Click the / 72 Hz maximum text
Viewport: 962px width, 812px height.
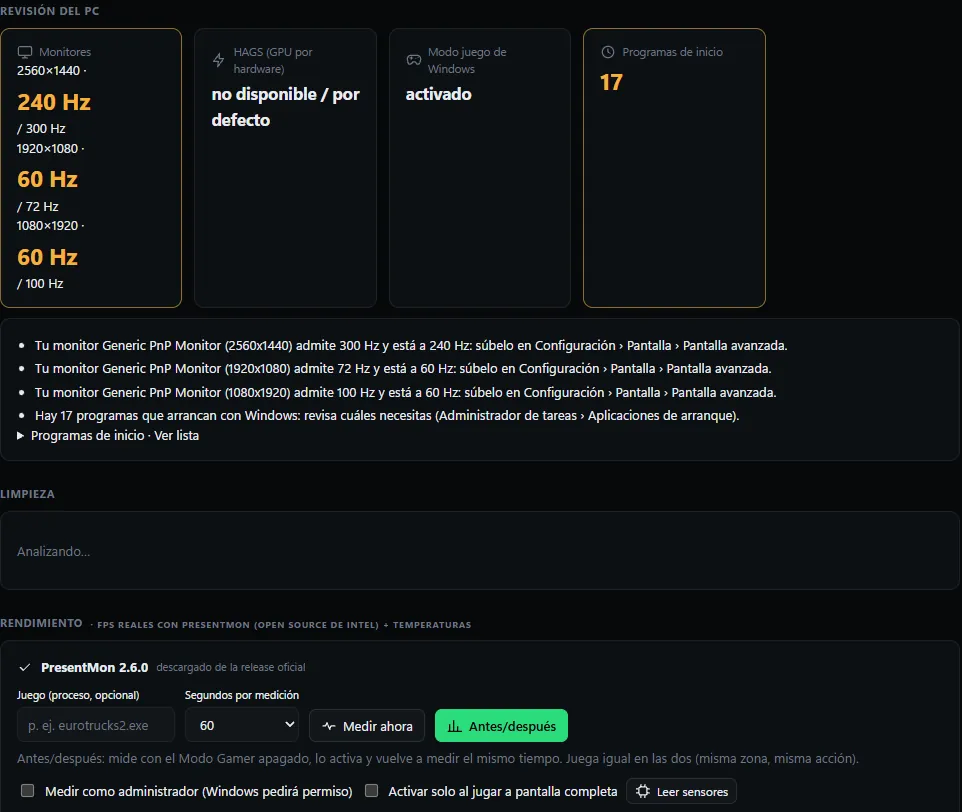point(37,207)
